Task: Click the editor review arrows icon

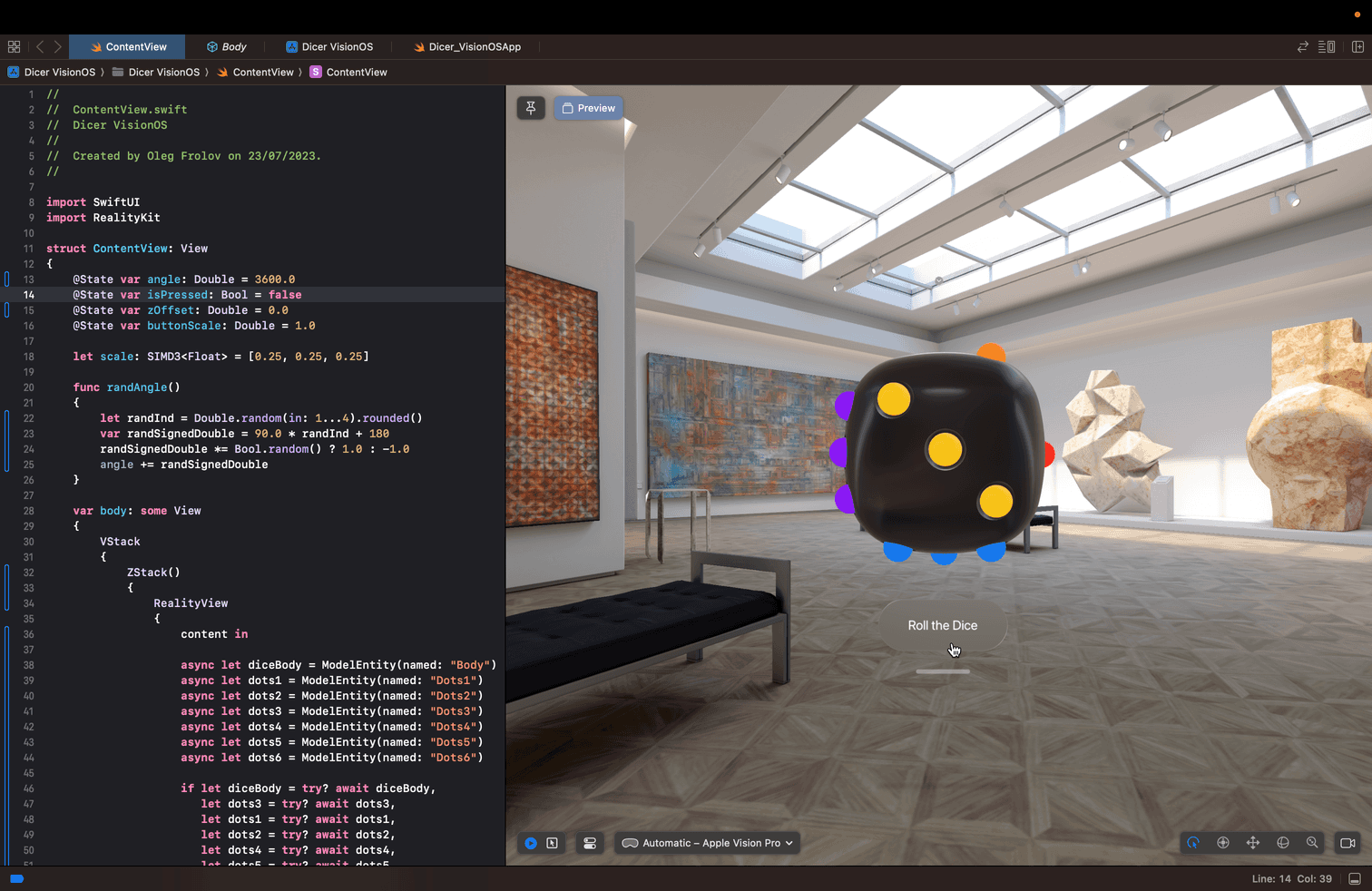Action: (1303, 46)
